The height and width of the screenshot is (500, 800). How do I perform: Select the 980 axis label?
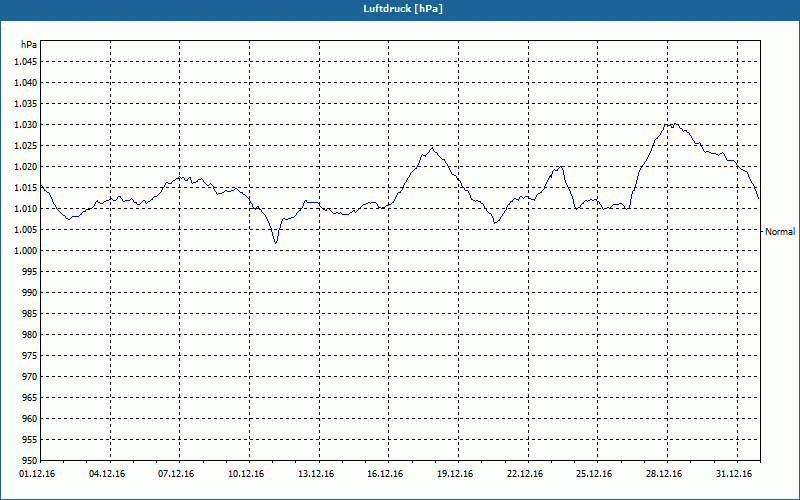click(30, 335)
